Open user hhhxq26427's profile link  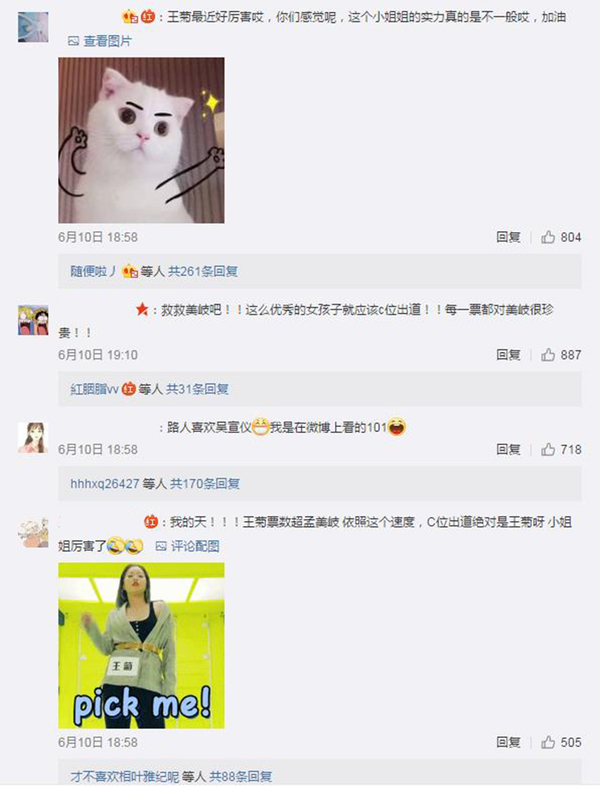pyautogui.click(x=104, y=484)
